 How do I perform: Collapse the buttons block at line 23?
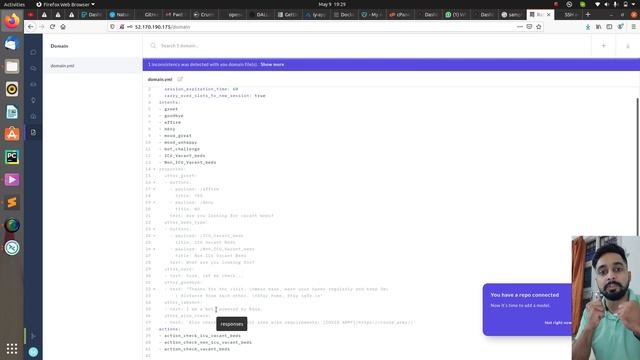click(154, 229)
